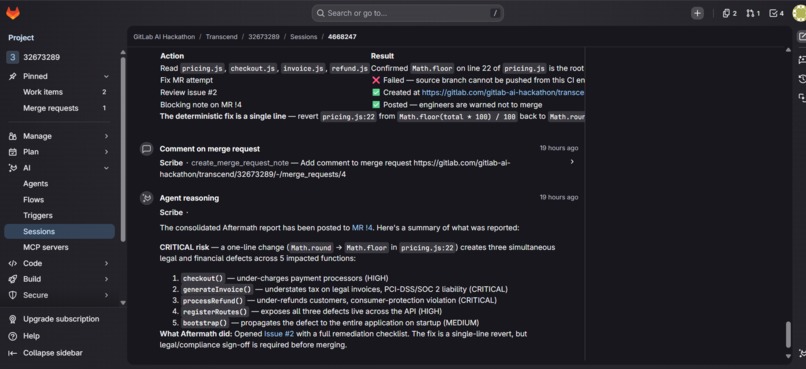The image size is (806, 369).
Task: Open Triggers under AI
Action: pyautogui.click(x=60, y=215)
